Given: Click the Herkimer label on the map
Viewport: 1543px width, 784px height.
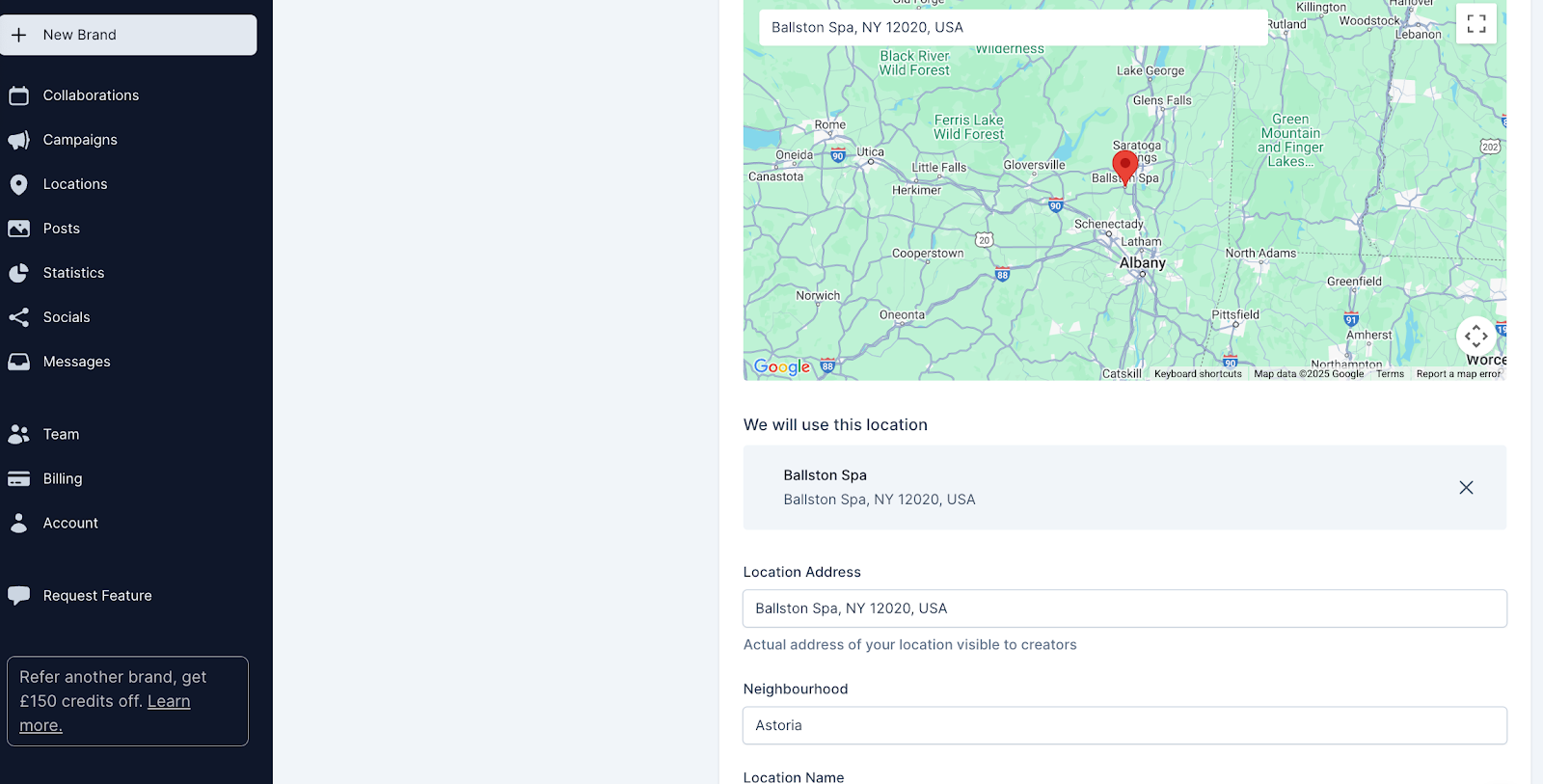Looking at the screenshot, I should tap(916, 190).
